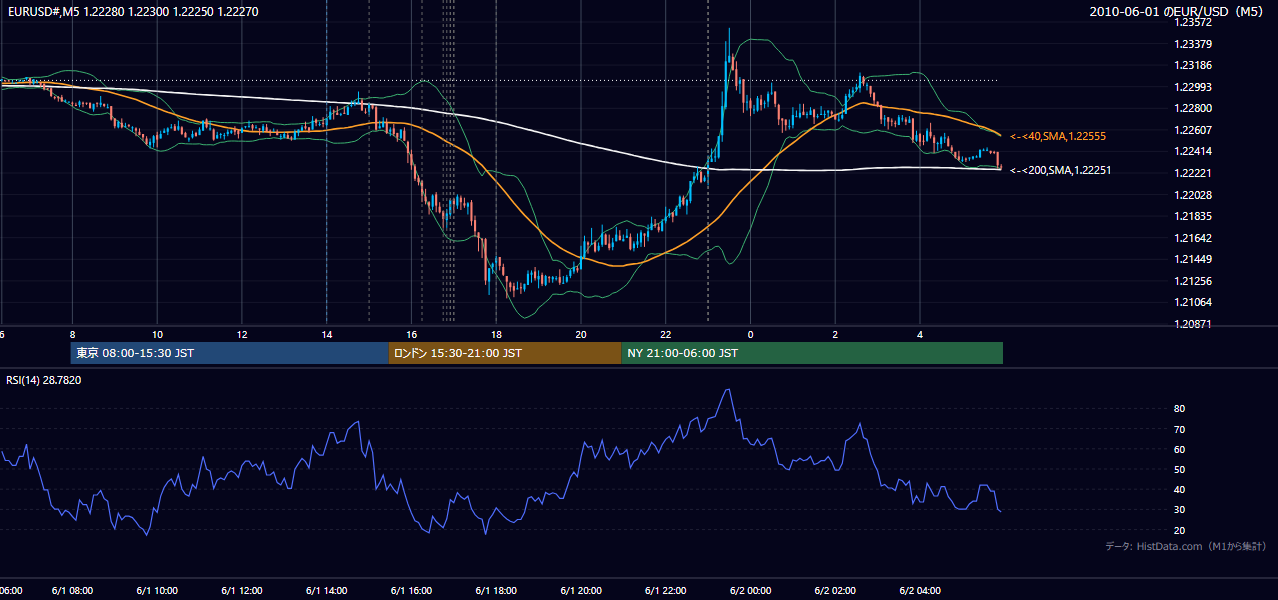
Task: Click RSI scale value 80
Action: point(1179,409)
